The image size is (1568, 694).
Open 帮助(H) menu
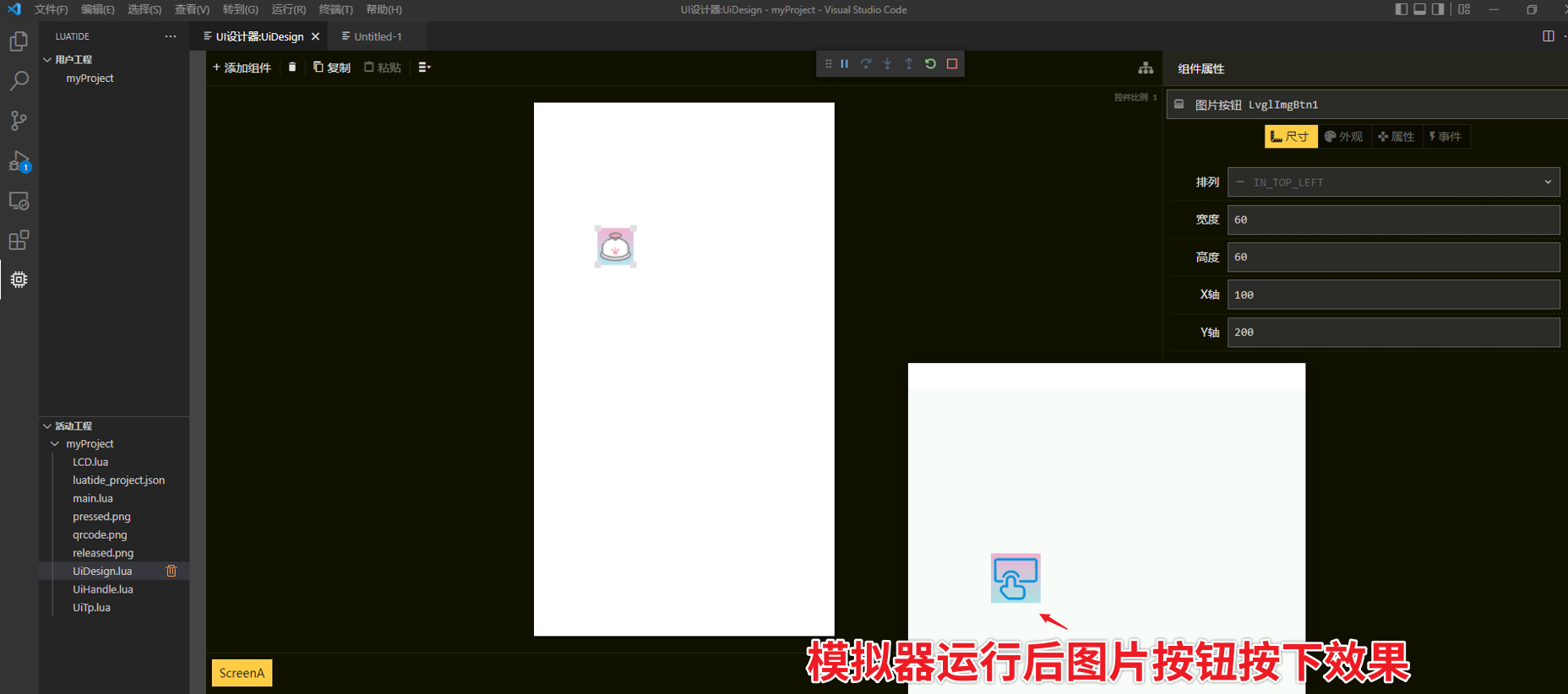384,9
